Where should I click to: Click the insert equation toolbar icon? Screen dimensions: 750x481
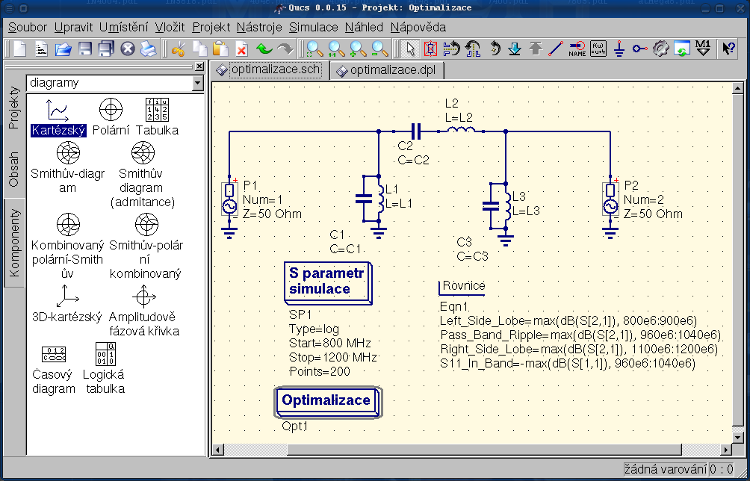pyautogui.click(x=598, y=48)
